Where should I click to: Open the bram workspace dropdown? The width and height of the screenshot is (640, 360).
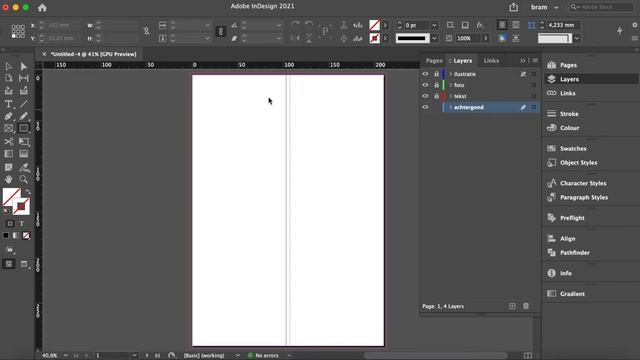coord(545,7)
